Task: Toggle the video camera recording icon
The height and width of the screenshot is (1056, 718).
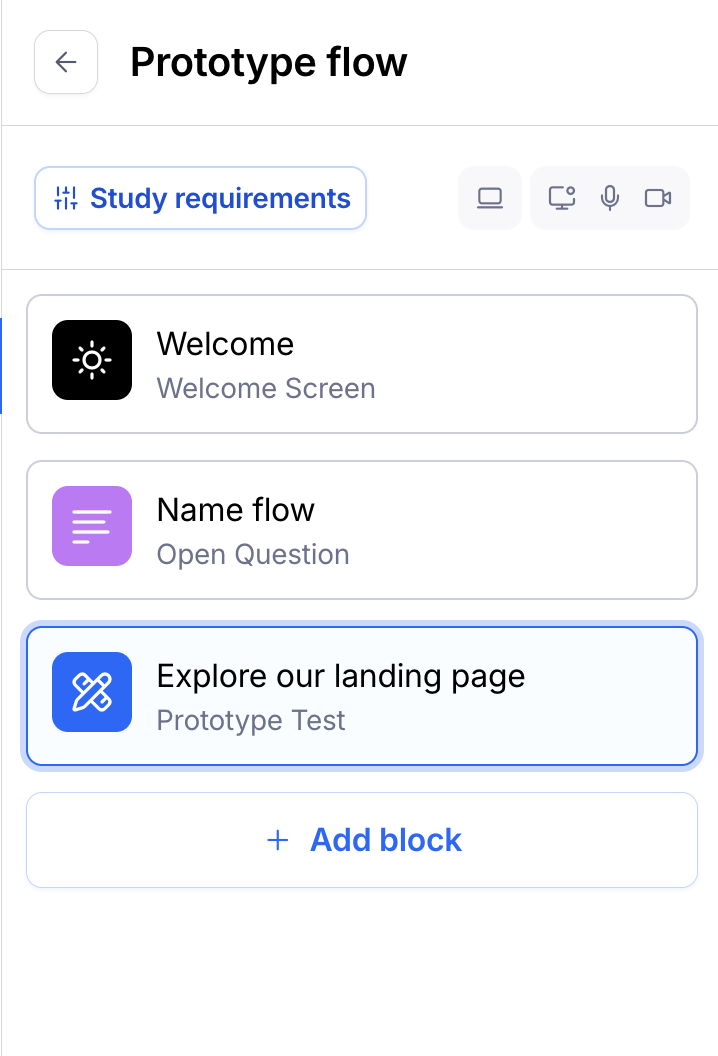Action: coord(658,198)
